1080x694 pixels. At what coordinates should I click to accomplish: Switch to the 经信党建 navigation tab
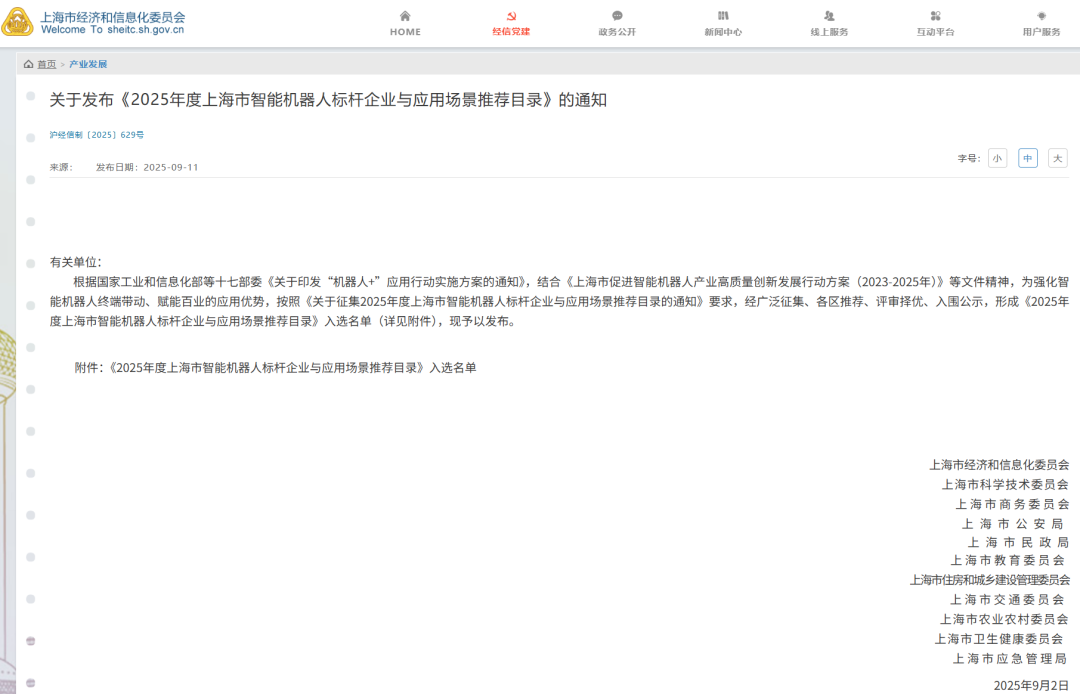[x=513, y=32]
